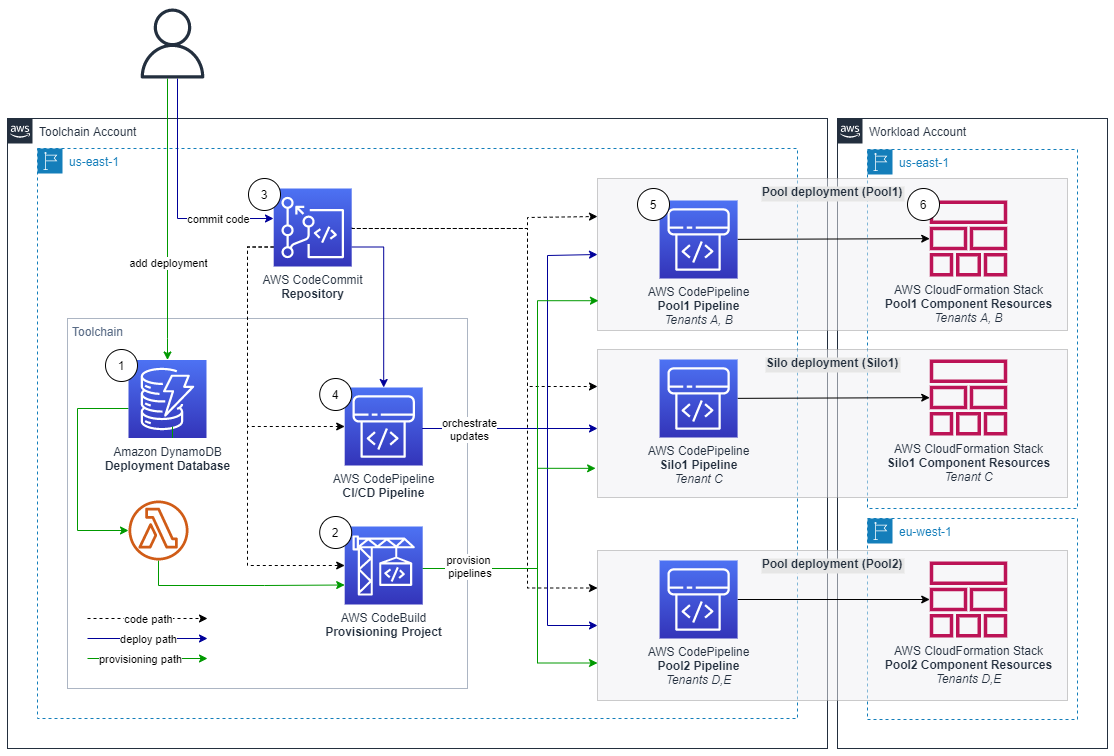Click the Silo1 Component Resources stack icon
This screenshot has height=756, width=1114.
pos(967,395)
